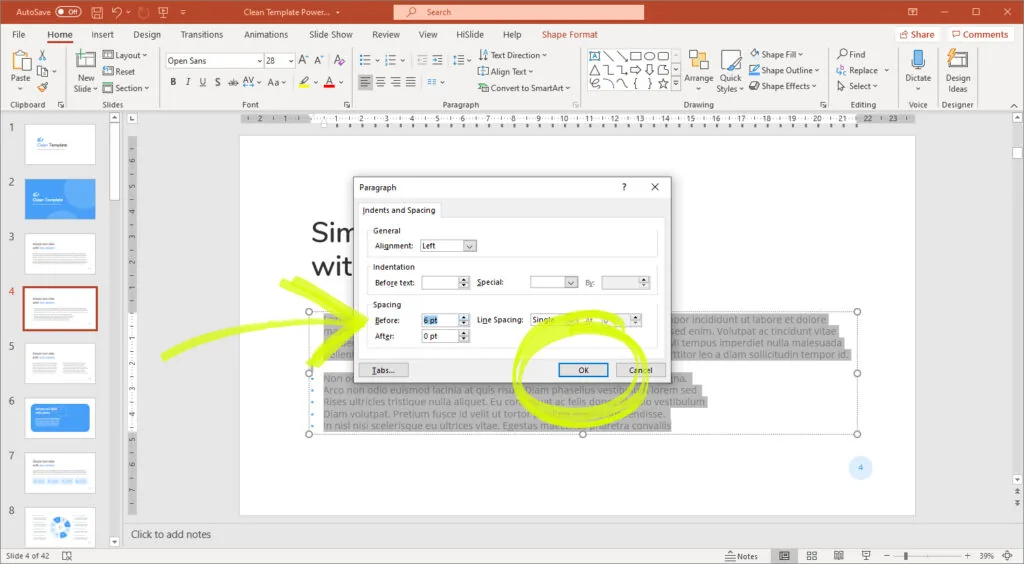Click the numbered list icon

click(390, 60)
